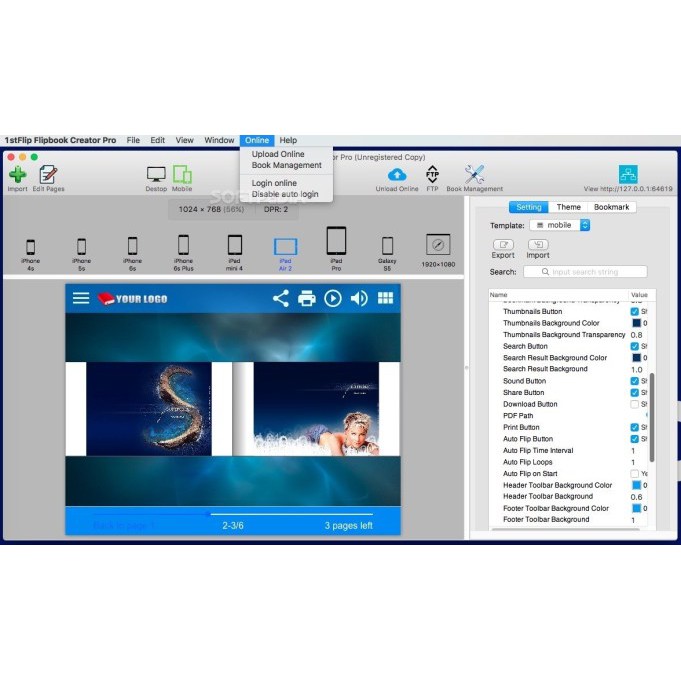Click the Footer Toolbar Background Color swatch
The width and height of the screenshot is (681, 681).
pyautogui.click(x=636, y=508)
